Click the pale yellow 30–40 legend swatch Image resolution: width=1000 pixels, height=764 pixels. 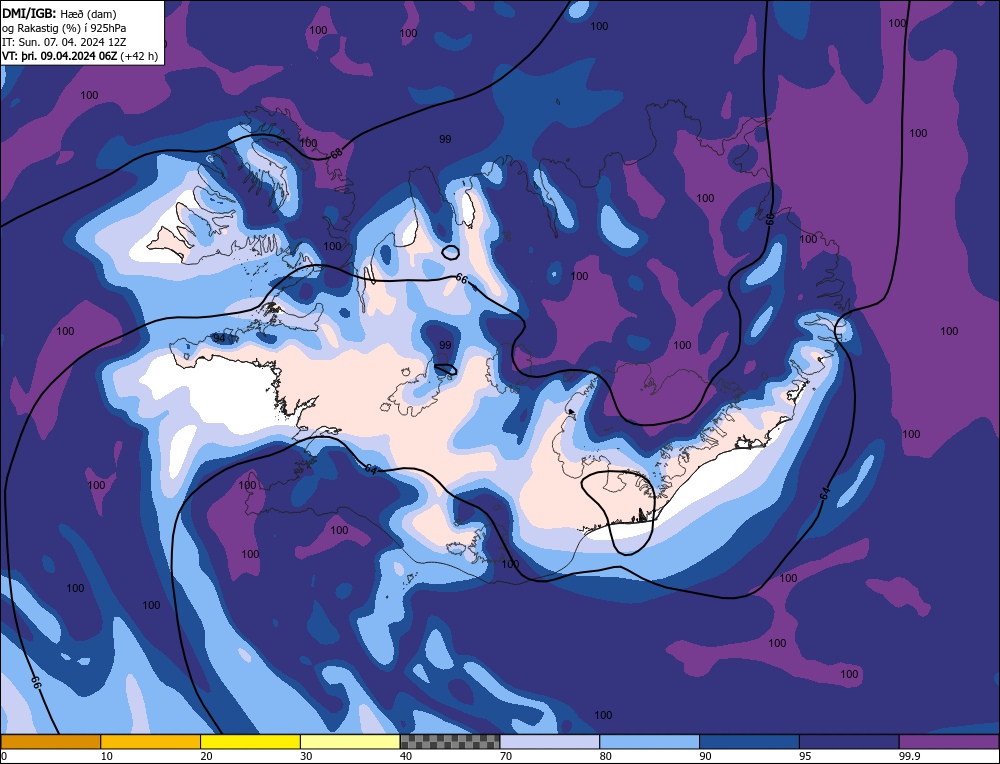point(350,741)
